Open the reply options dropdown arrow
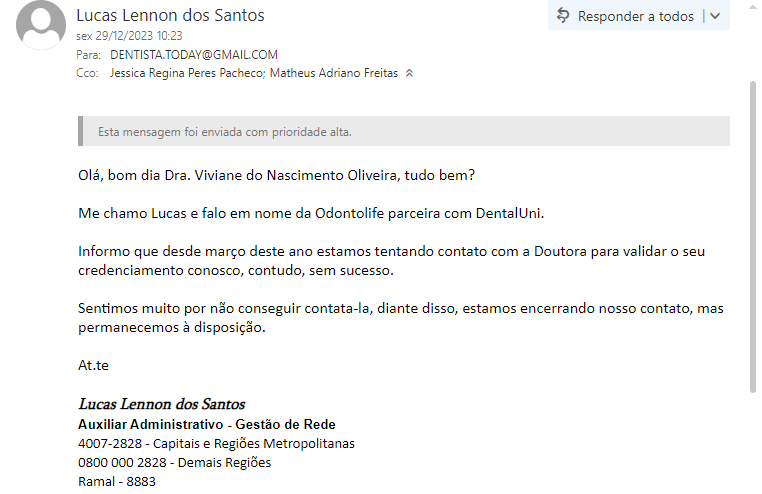 coord(716,15)
